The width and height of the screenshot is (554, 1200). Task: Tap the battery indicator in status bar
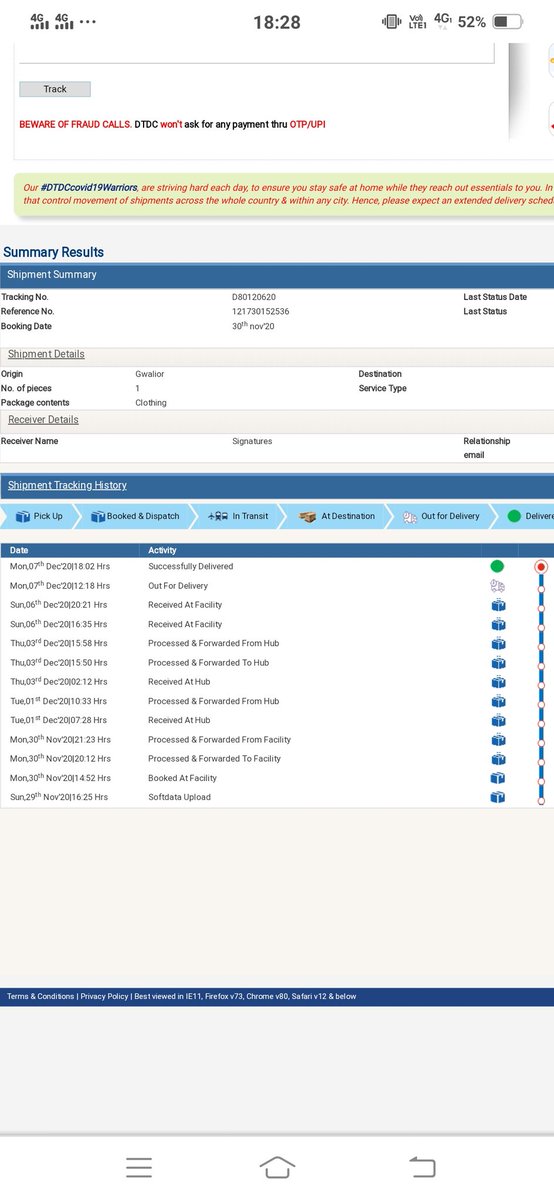point(508,22)
